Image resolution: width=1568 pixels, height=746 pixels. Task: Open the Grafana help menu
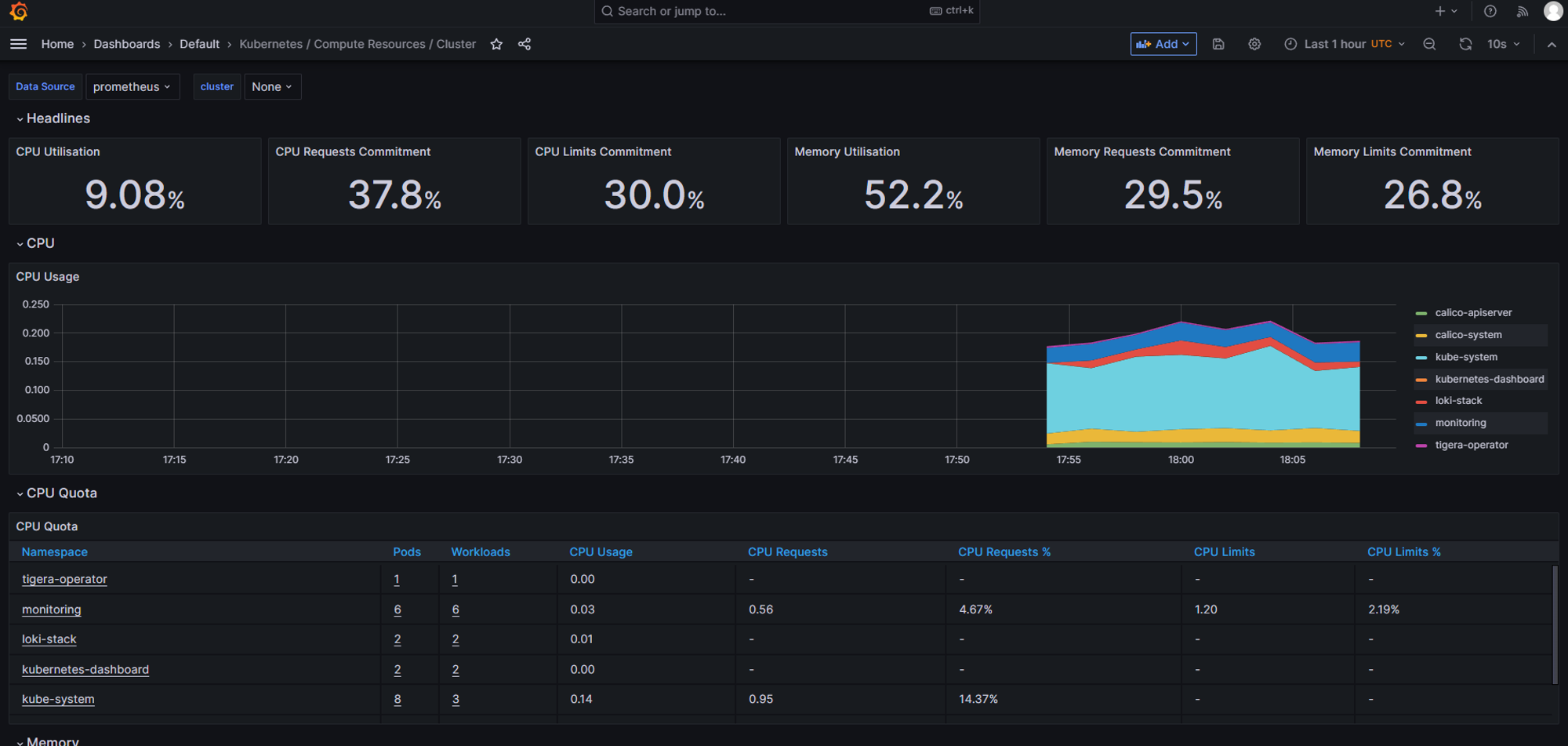pos(1490,11)
